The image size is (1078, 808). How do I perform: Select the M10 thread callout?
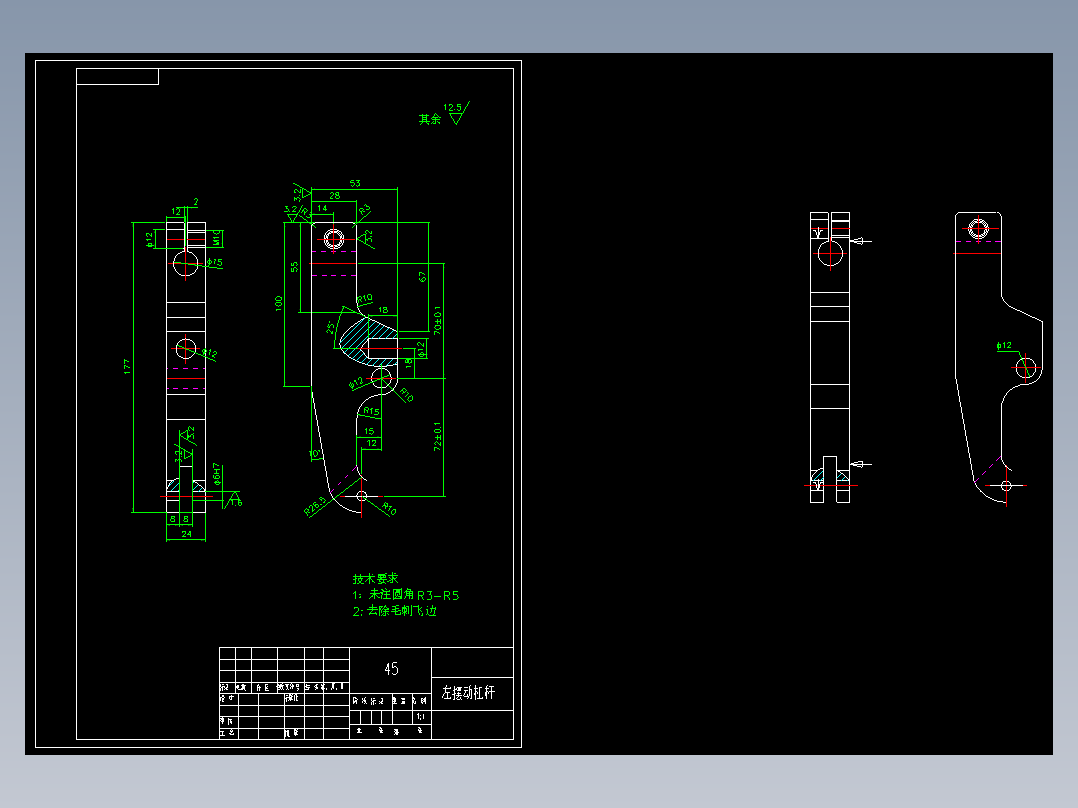pyautogui.click(x=216, y=239)
